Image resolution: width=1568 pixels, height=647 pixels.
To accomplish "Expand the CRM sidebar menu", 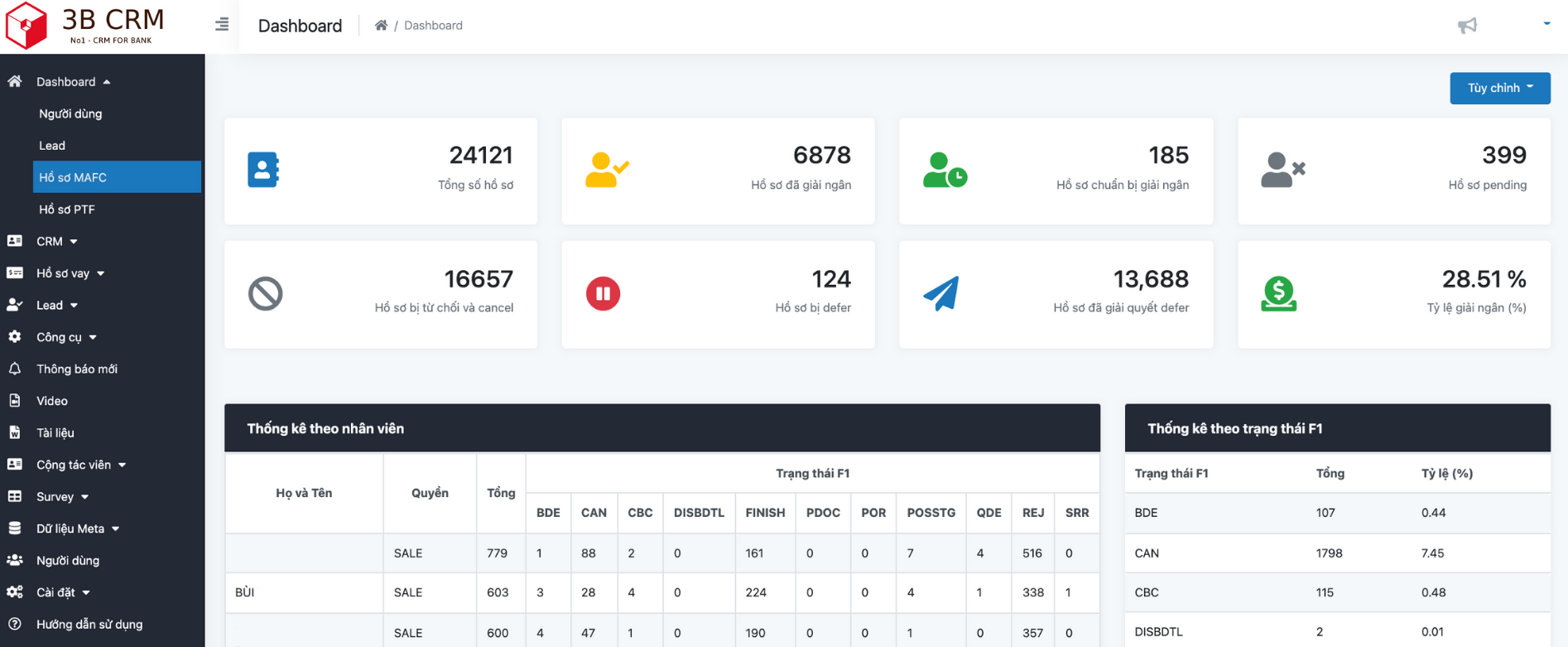I will pos(56,241).
